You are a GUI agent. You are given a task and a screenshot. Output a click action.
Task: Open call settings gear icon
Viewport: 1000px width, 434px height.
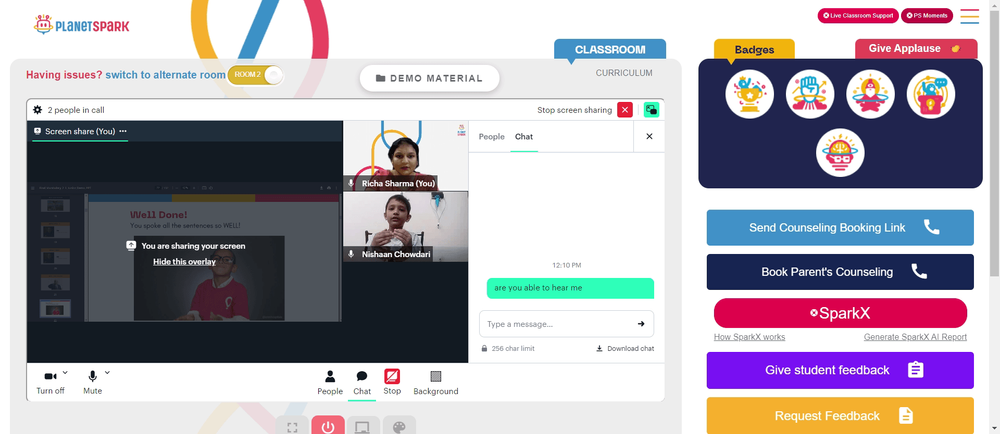[38, 110]
